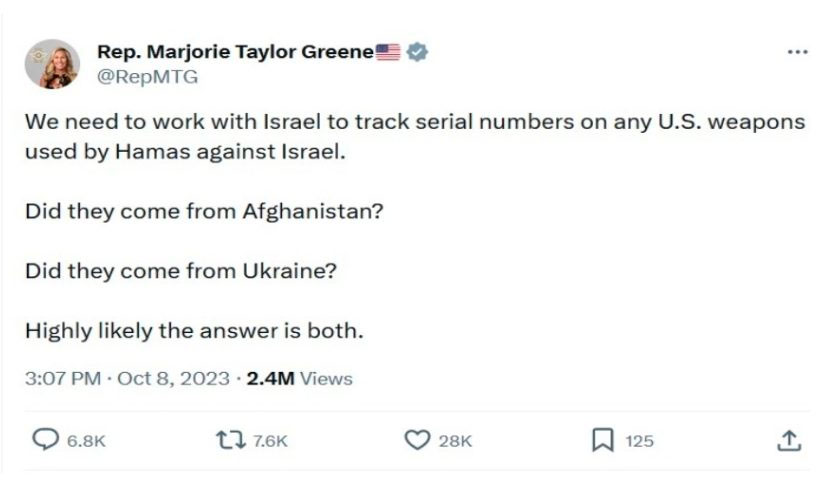Viewport: 816px width, 481px height.
Task: Repost the tweet using the retweet icon
Action: tap(229, 440)
